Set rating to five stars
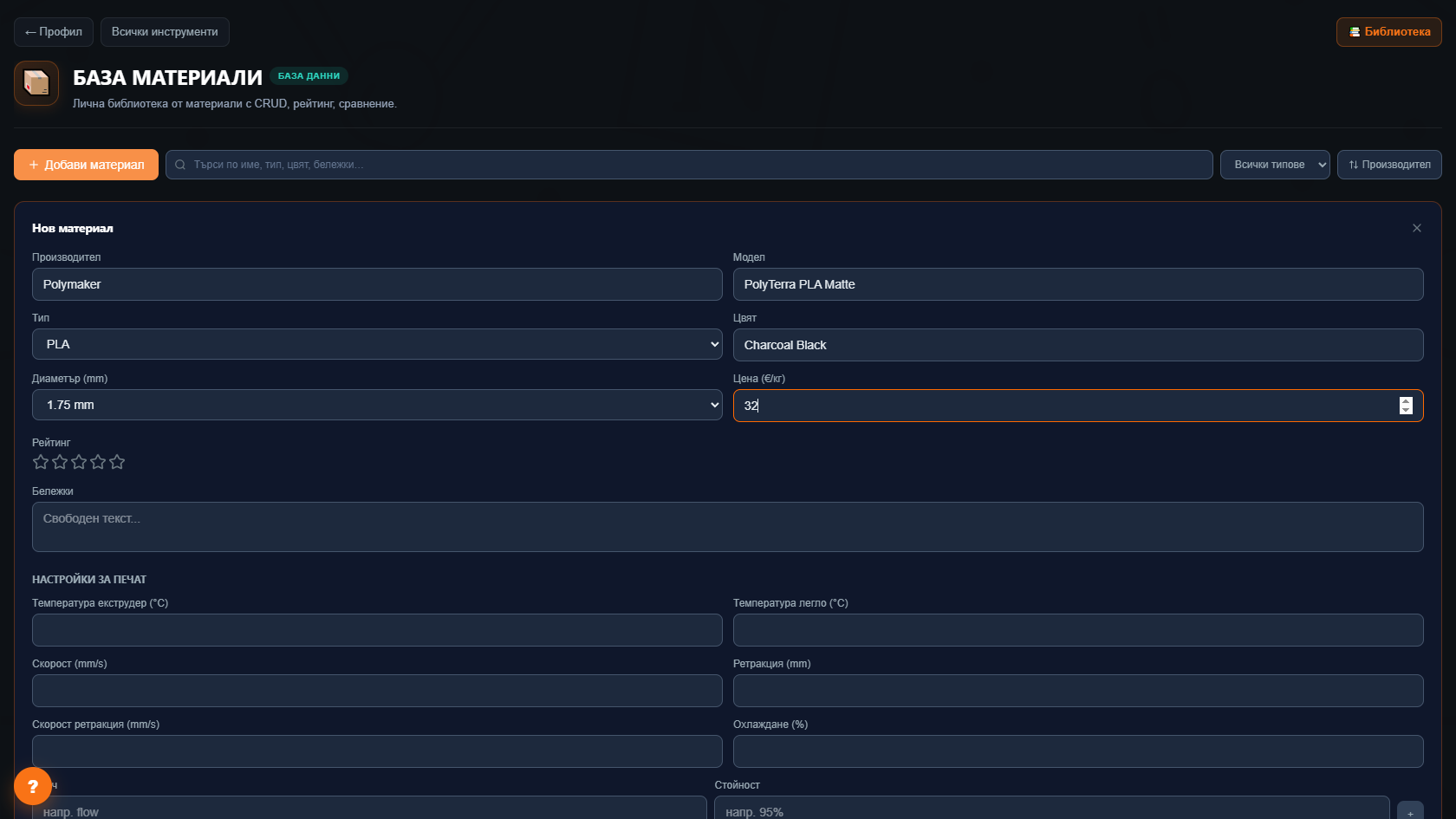Screen dimensions: 1456x819 coord(117,462)
